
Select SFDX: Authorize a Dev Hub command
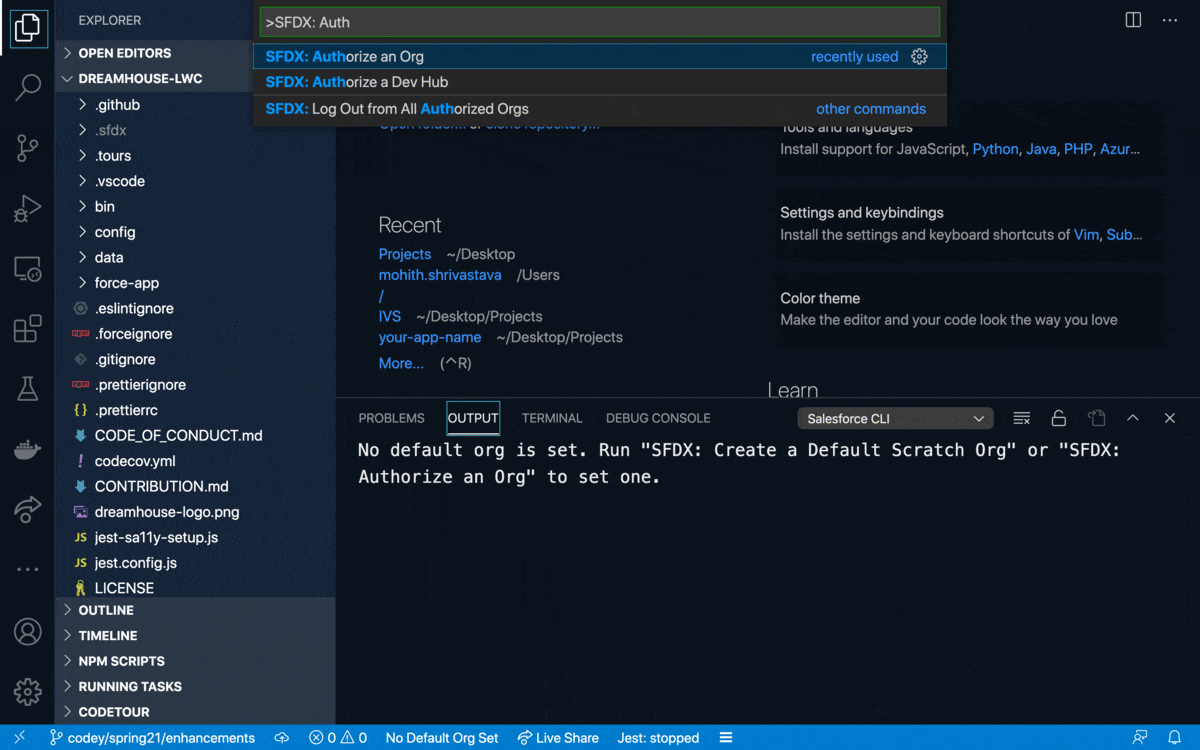[600, 82]
